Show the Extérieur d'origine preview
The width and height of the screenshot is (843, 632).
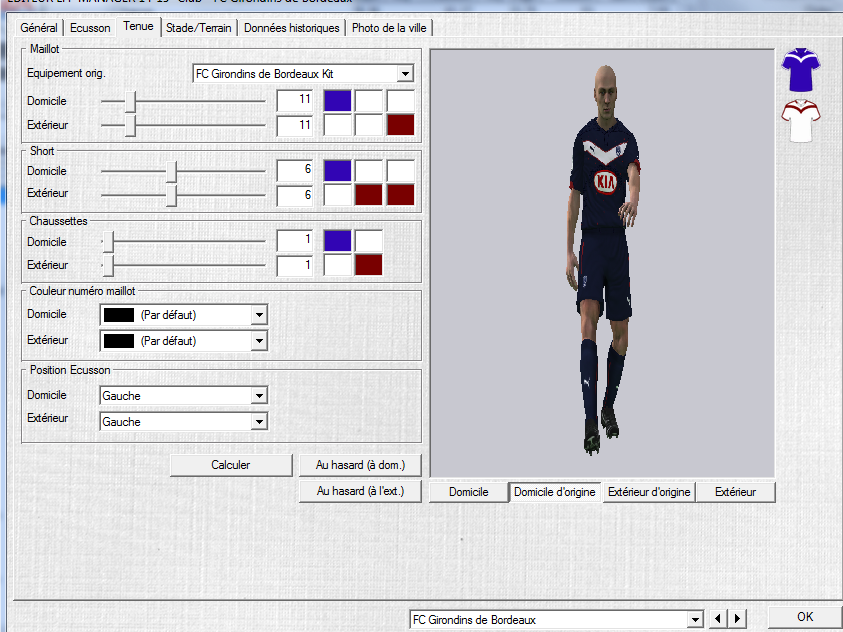coord(649,492)
